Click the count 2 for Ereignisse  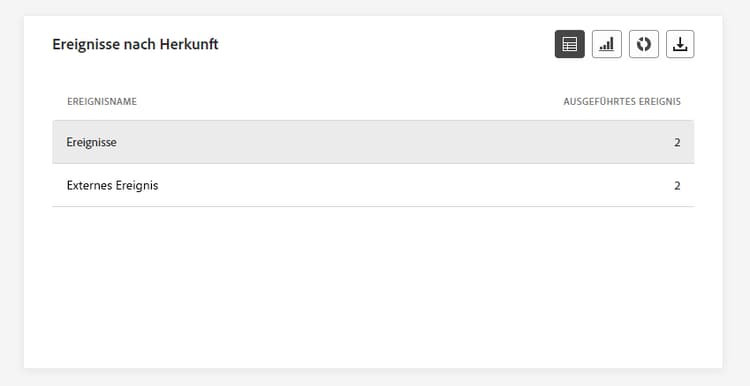[677, 143]
